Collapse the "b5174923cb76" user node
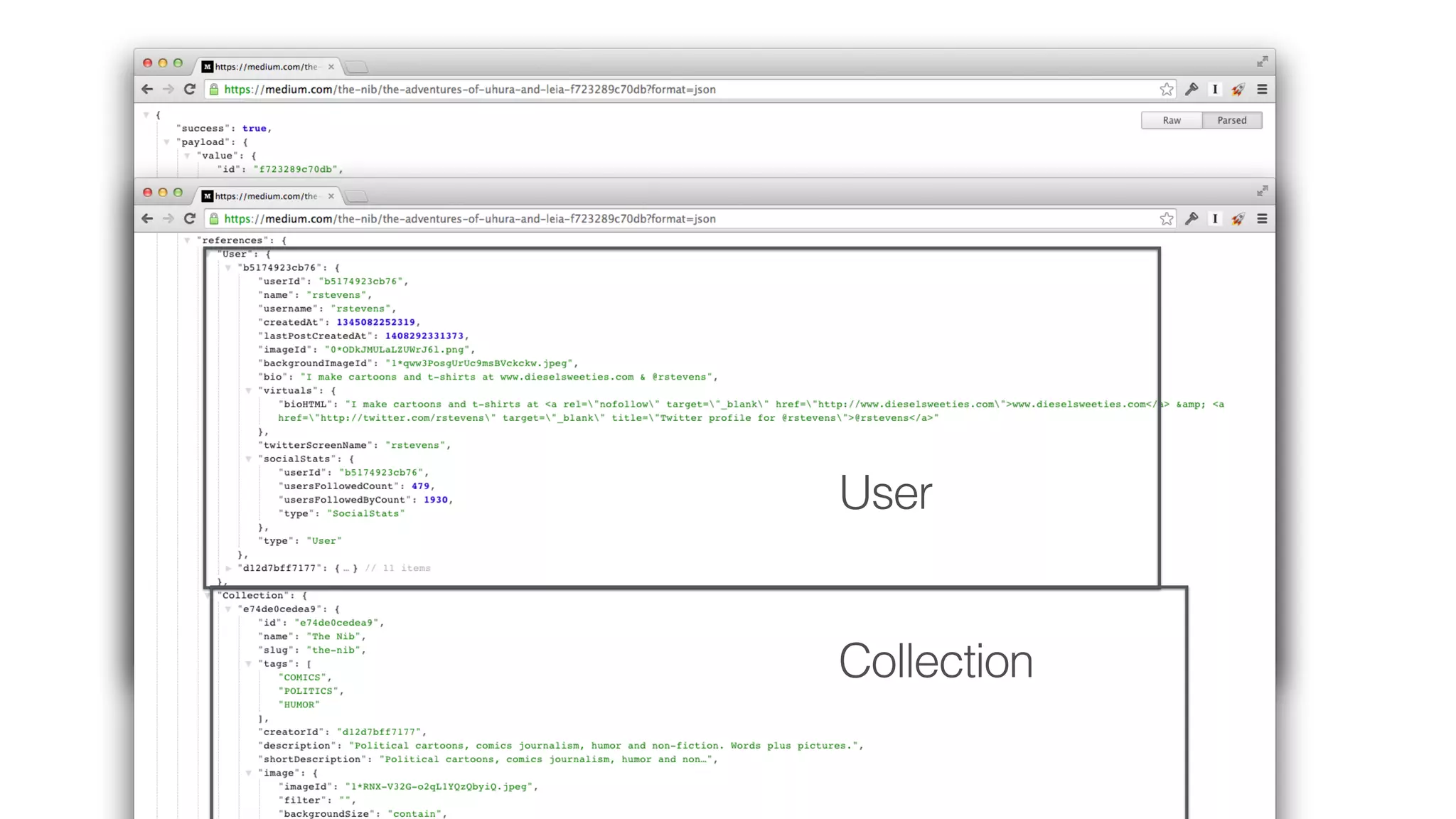Viewport: 1456px width, 819px height. (228, 268)
